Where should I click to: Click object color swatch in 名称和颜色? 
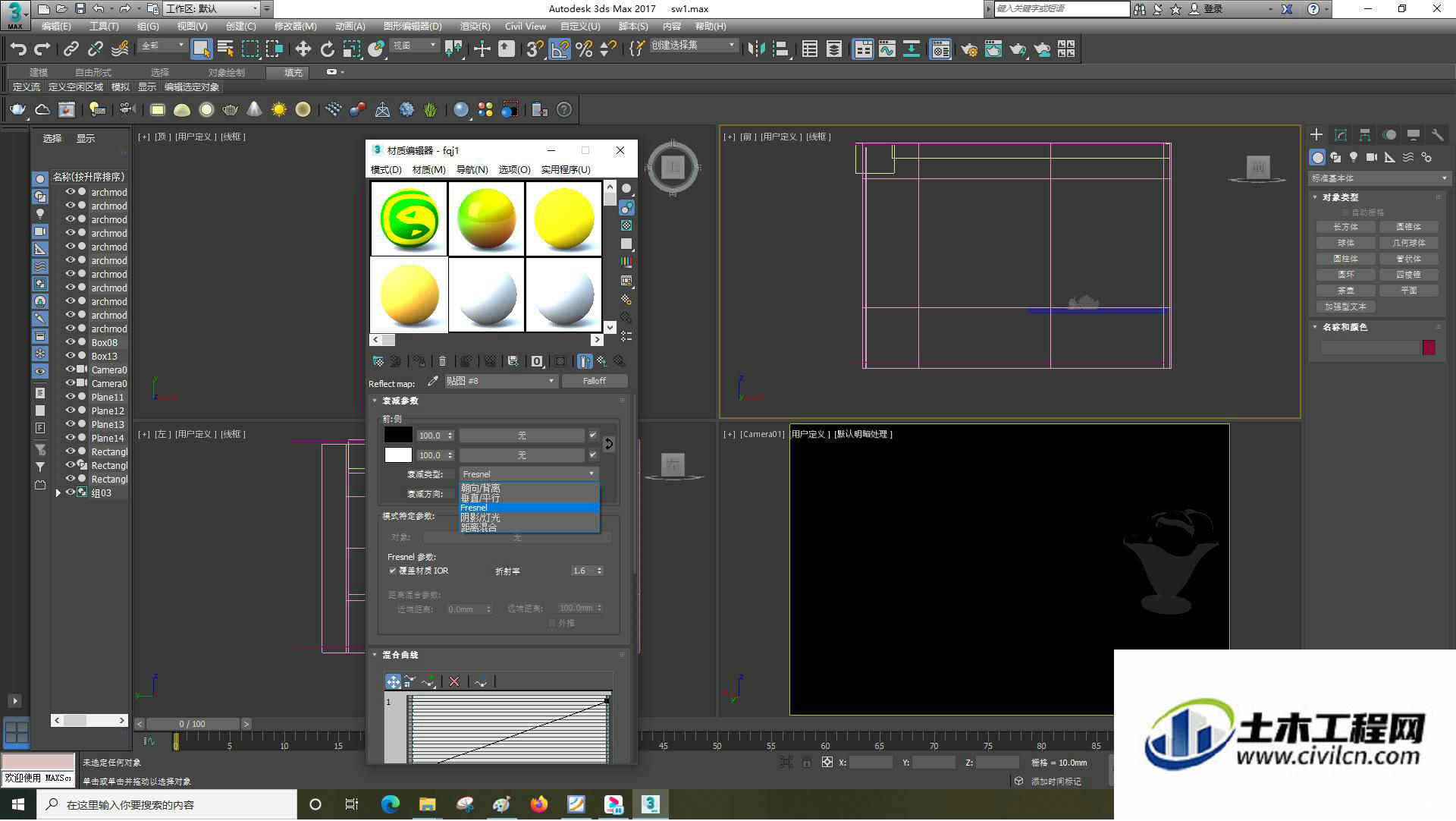click(x=1429, y=347)
